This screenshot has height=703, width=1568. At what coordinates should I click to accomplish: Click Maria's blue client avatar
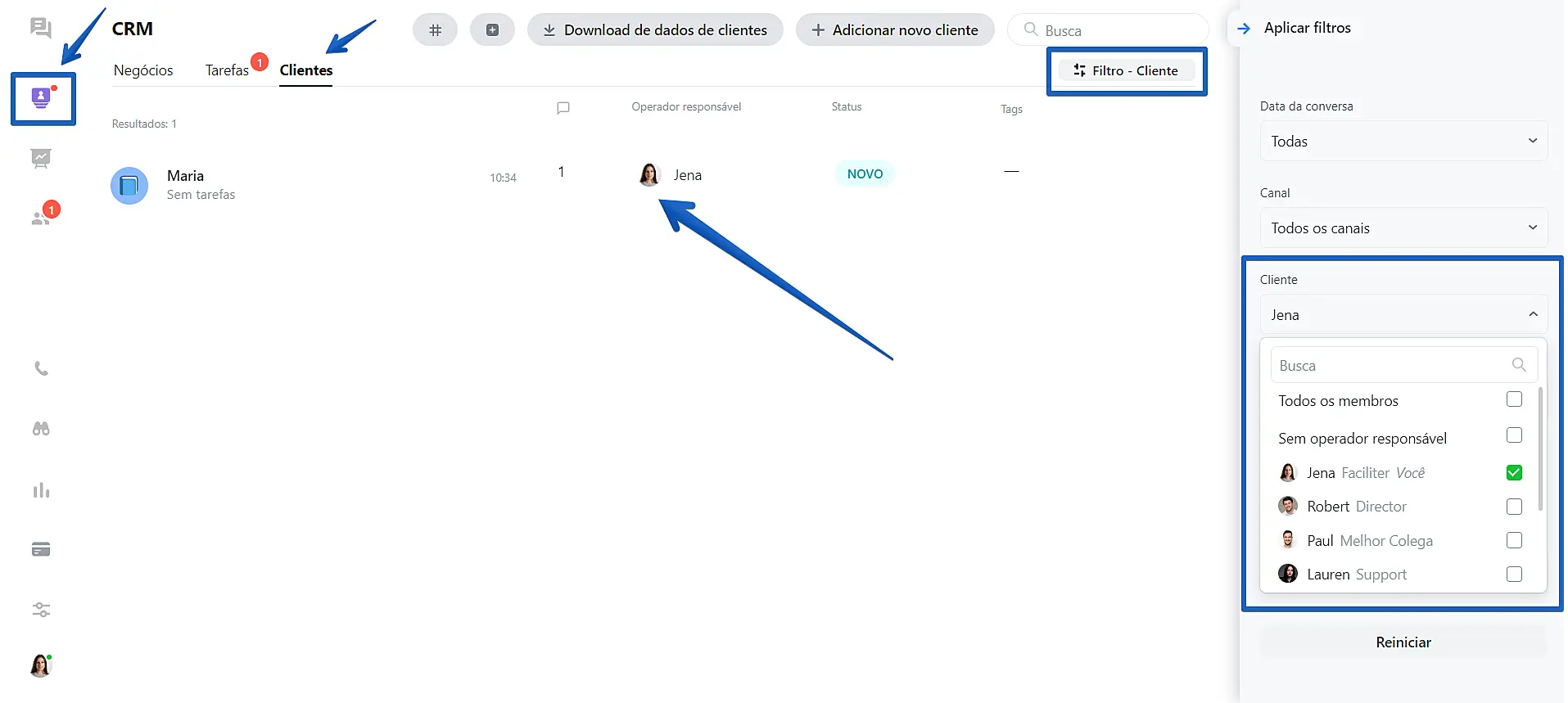coord(129,186)
